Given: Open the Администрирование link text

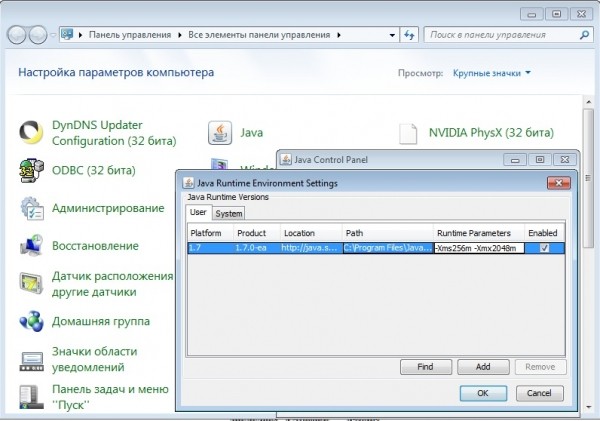Looking at the screenshot, I should [x=108, y=208].
